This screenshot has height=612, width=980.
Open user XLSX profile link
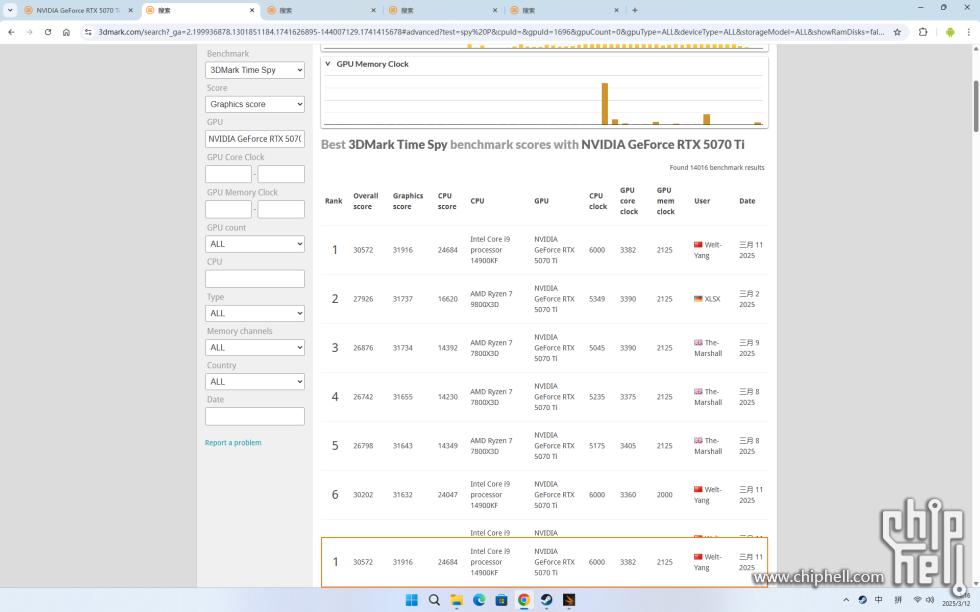pos(712,299)
